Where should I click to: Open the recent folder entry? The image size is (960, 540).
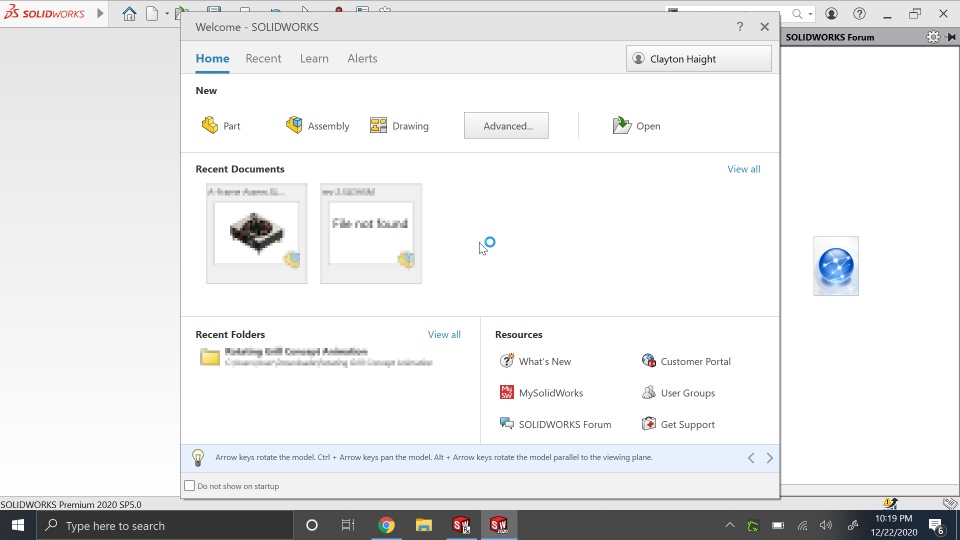tap(317, 357)
